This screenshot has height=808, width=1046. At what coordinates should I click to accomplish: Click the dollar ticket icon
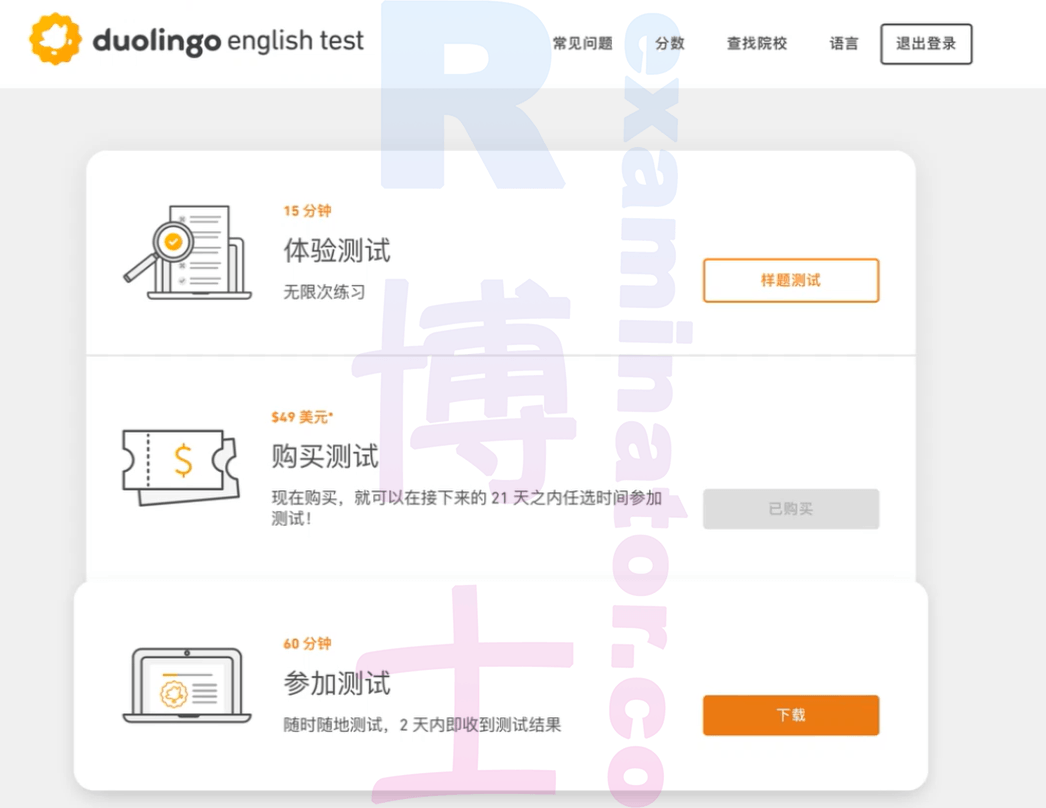coord(180,467)
